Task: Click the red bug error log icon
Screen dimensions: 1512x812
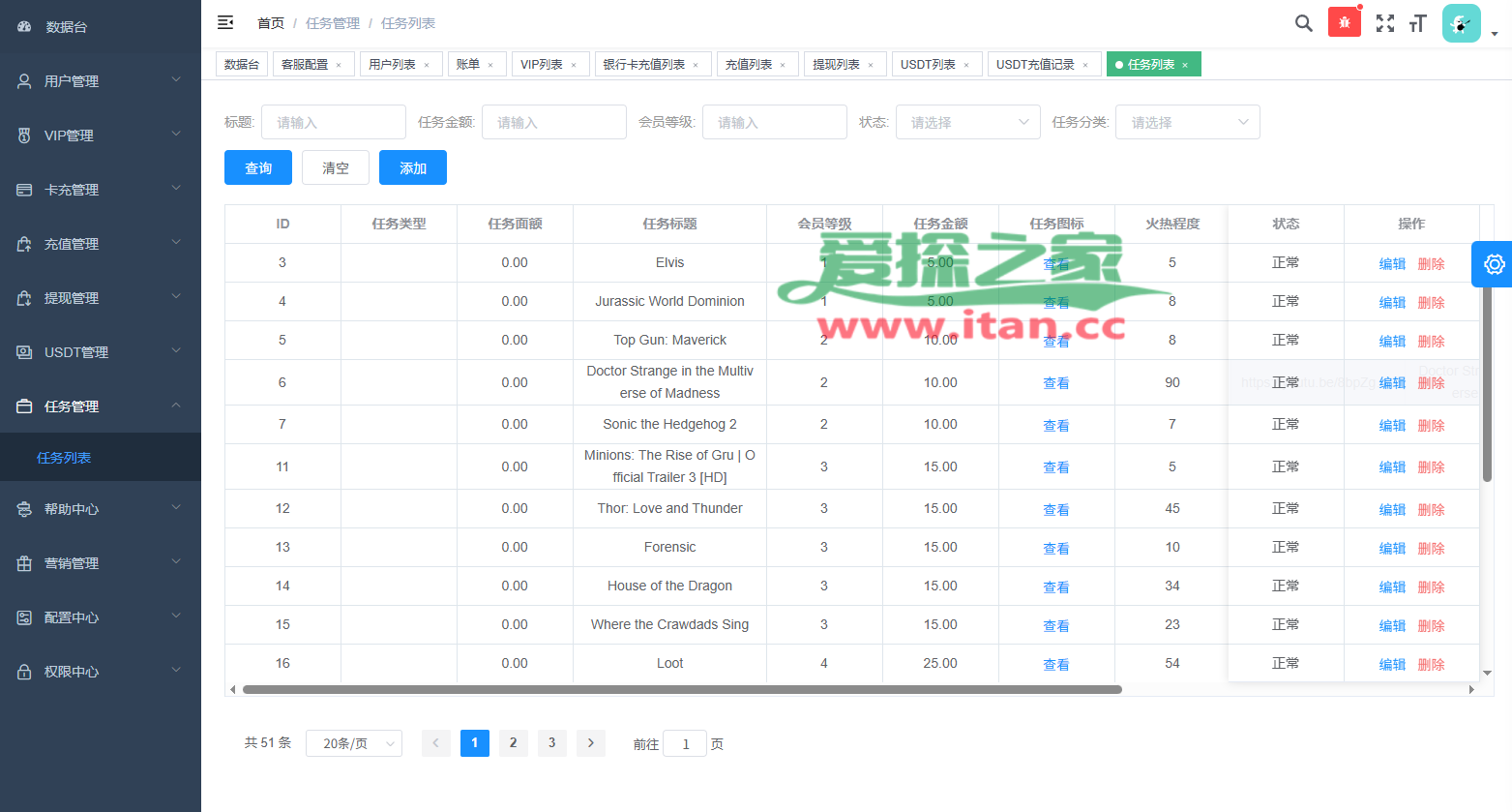Action: tap(1344, 22)
